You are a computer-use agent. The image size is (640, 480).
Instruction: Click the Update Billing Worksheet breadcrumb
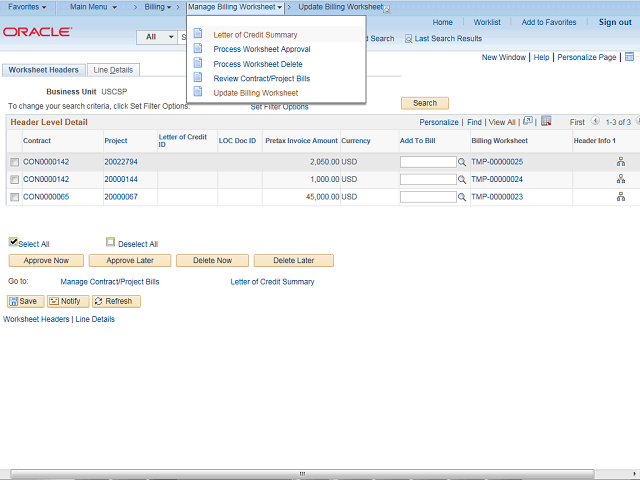(x=340, y=7)
